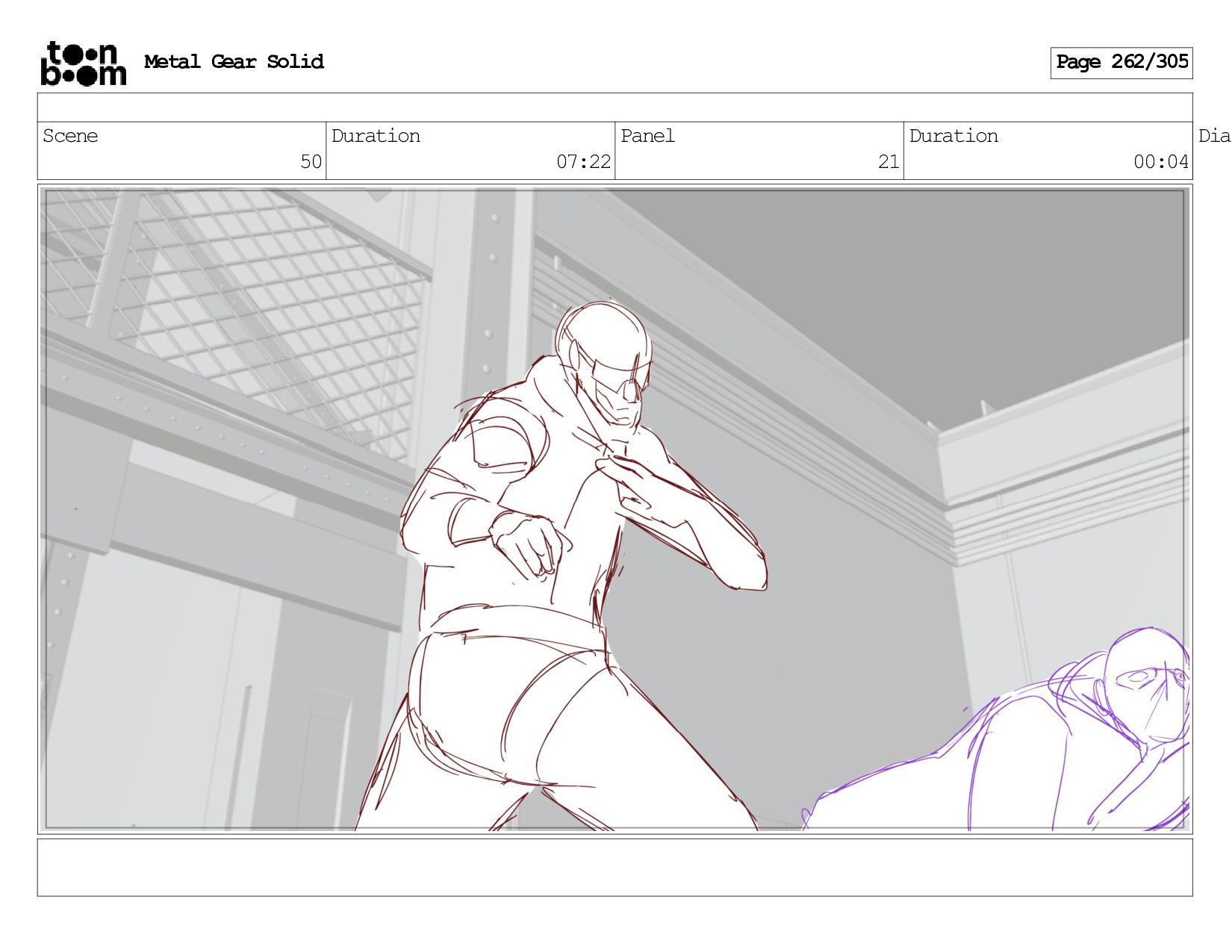Screen dimensions: 1232x952
Task: Click the blank header bar above Scene row
Action: point(615,108)
